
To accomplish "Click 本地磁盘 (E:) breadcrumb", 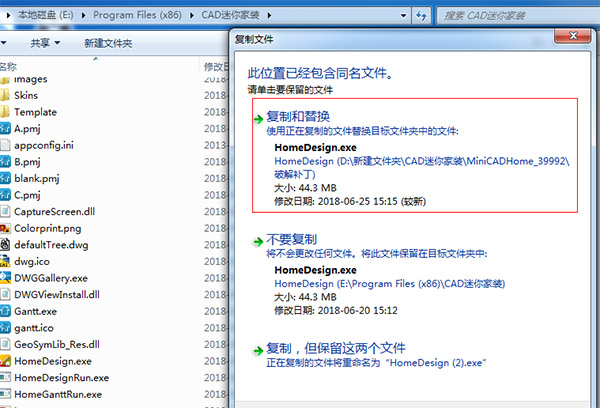I will [46, 15].
